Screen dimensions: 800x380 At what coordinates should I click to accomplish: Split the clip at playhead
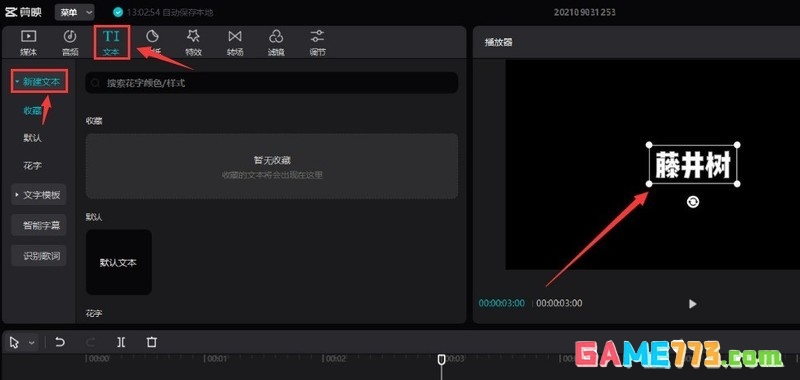coord(121,342)
